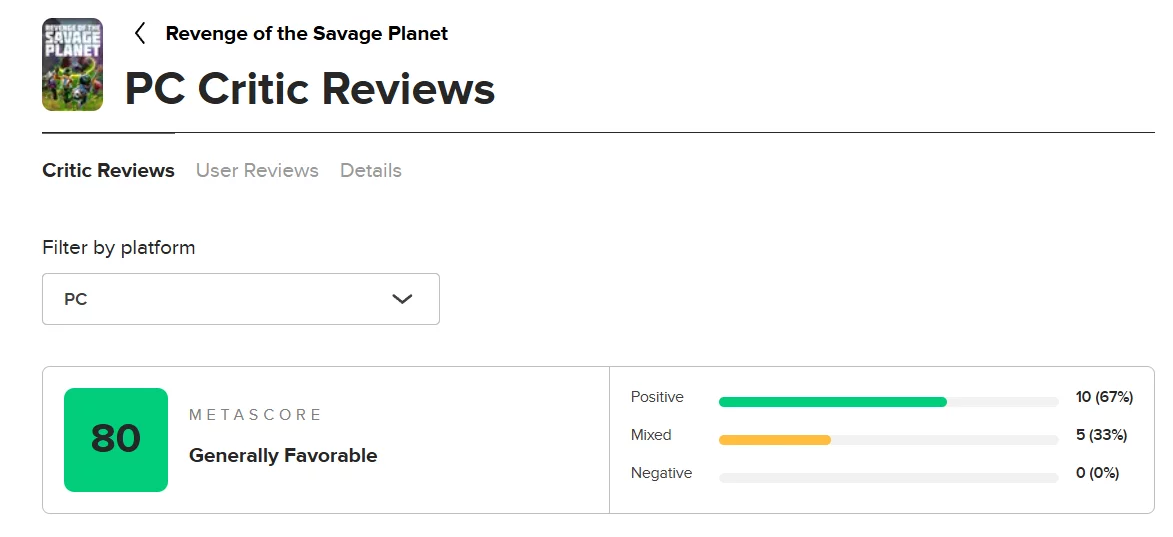Screen dimensions: 1173x537
Task: Filter by the Negative label
Action: click(661, 474)
